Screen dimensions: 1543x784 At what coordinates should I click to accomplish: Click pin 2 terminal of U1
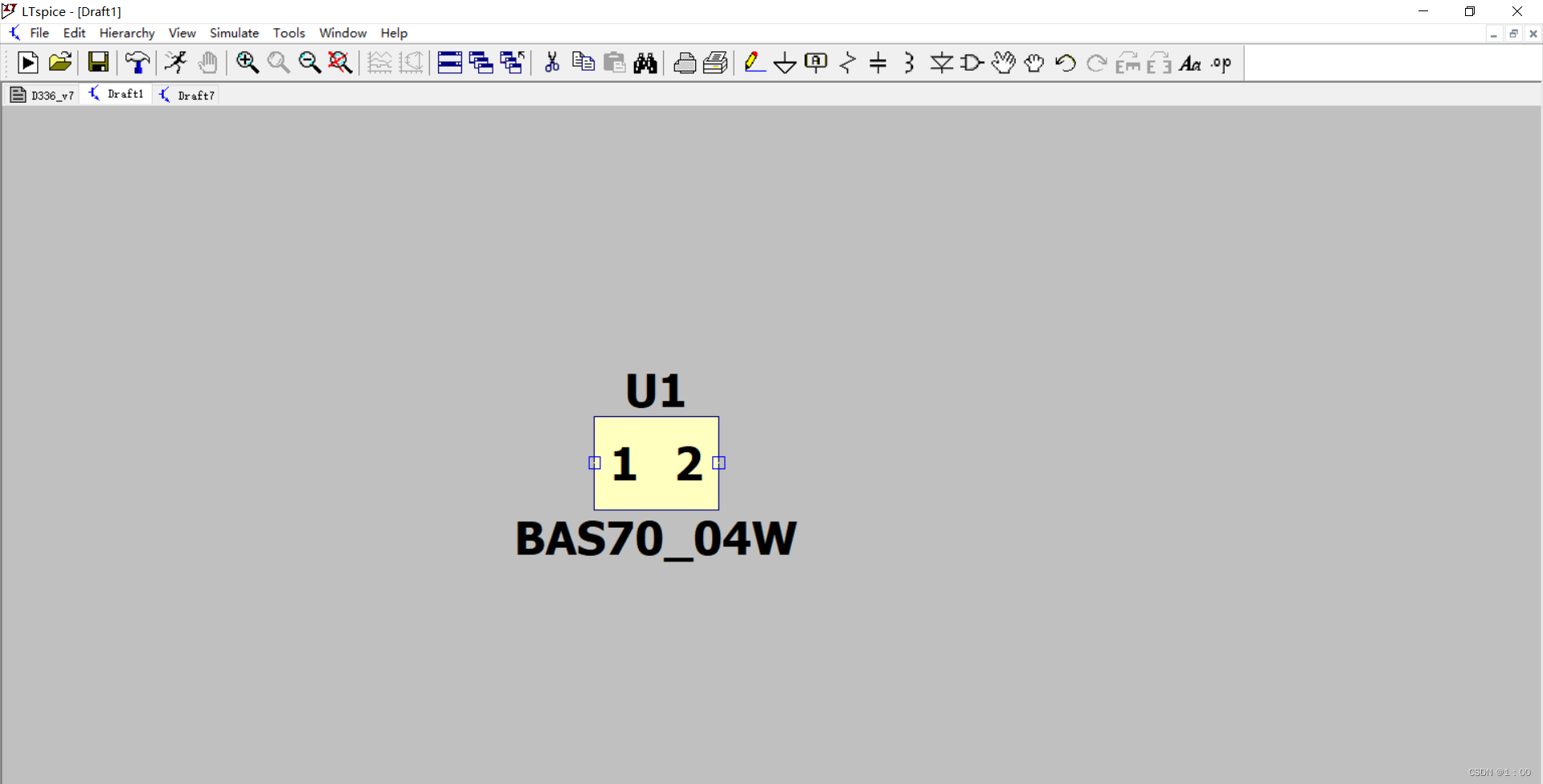(719, 463)
